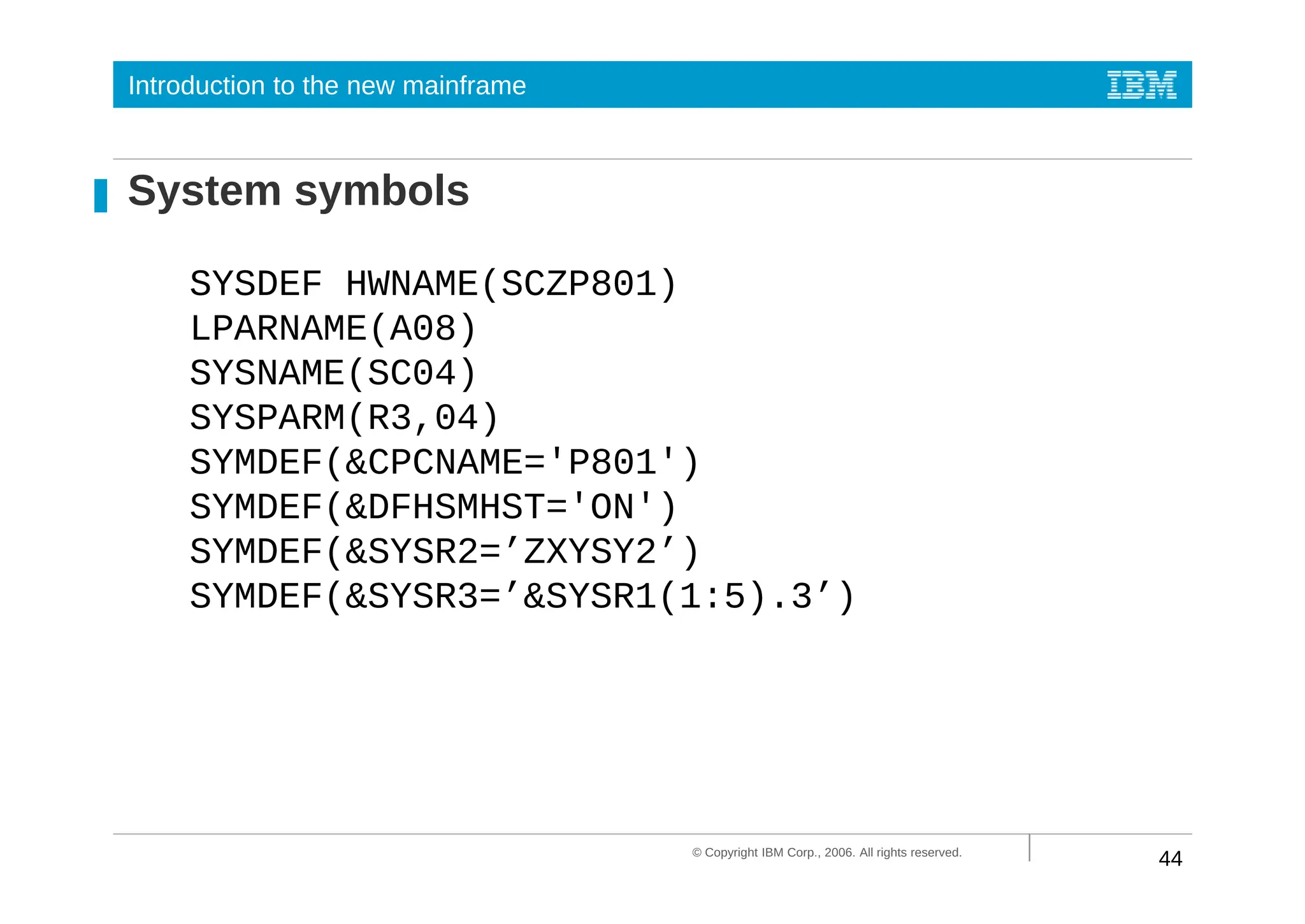Click the SYSPARM(R3,04) line
This screenshot has height=924, width=1305.
344,418
